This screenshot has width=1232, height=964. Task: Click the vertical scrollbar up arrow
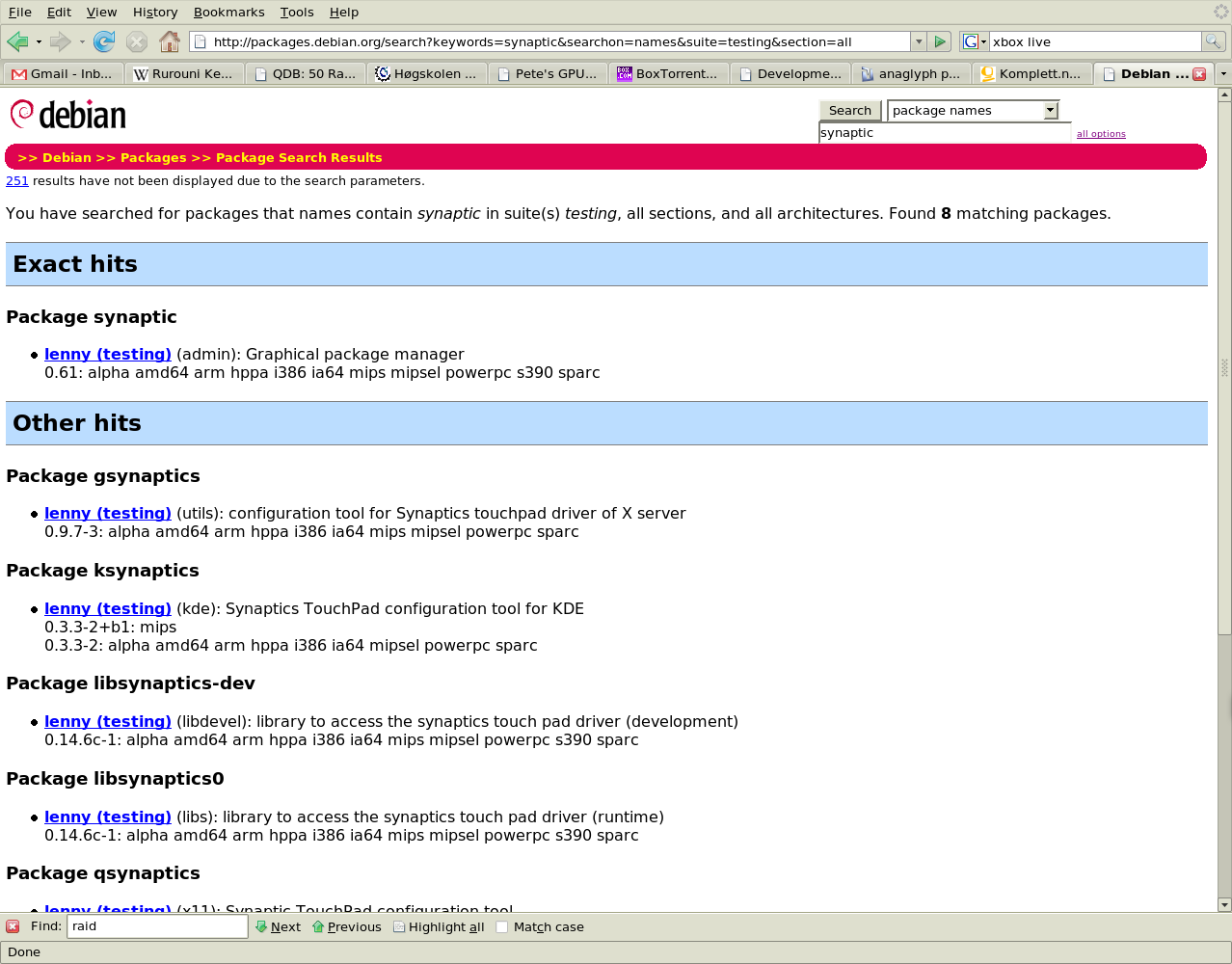click(1224, 94)
